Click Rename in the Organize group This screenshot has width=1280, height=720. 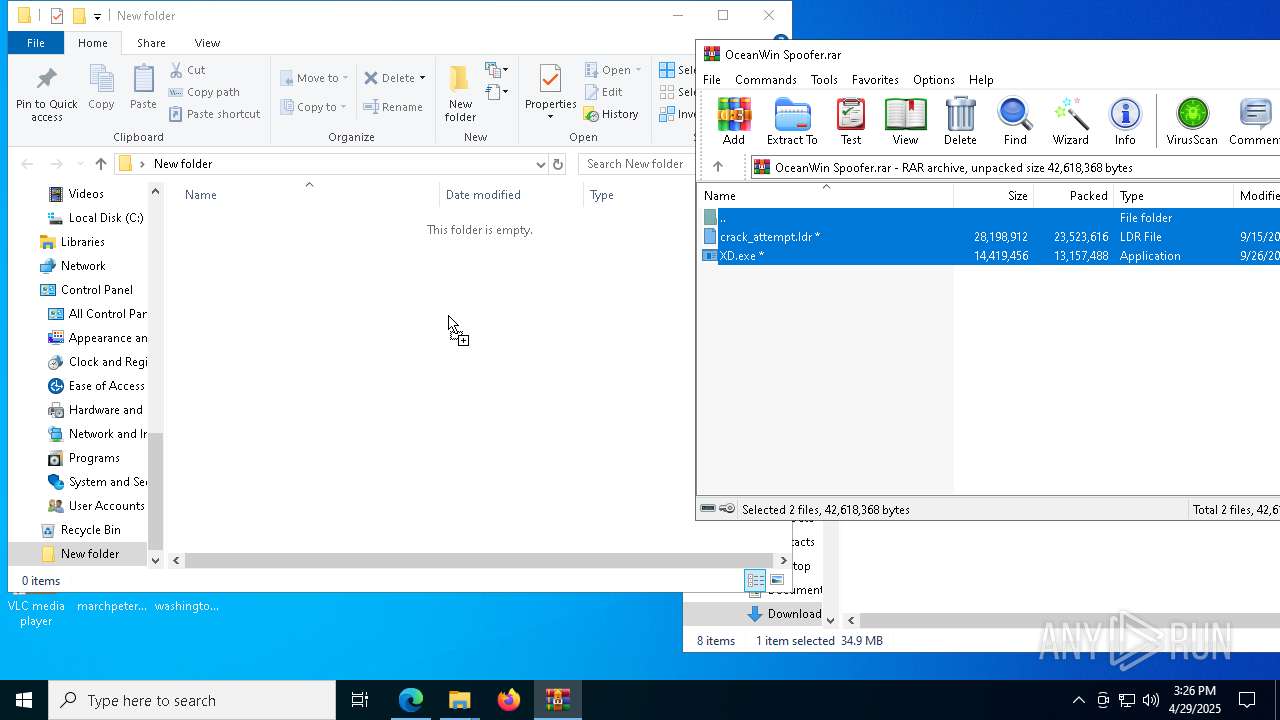point(392,107)
